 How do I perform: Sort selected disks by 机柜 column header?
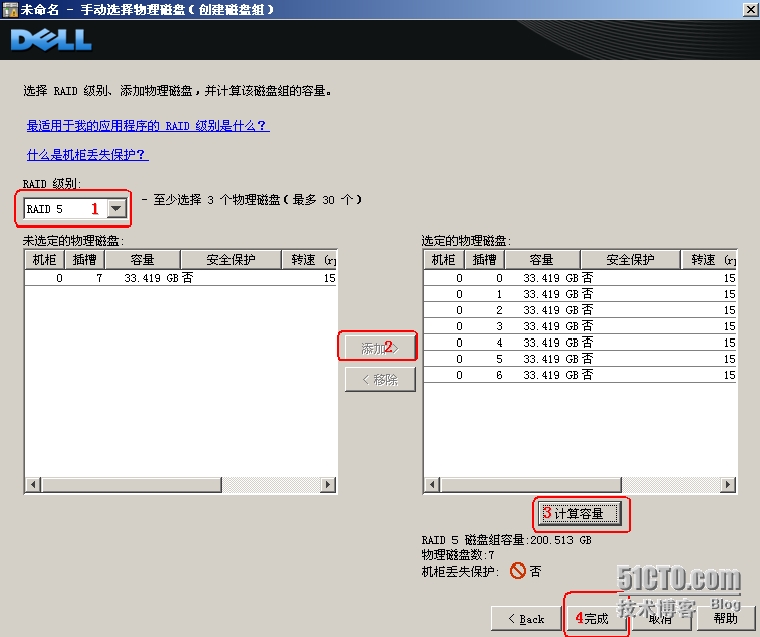(443, 260)
